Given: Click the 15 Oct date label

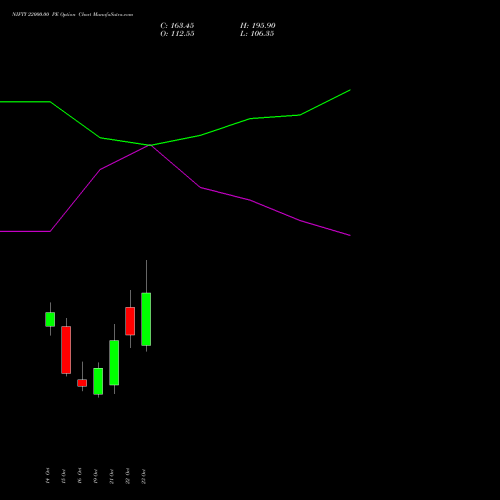Looking at the screenshot, I should (64, 476).
